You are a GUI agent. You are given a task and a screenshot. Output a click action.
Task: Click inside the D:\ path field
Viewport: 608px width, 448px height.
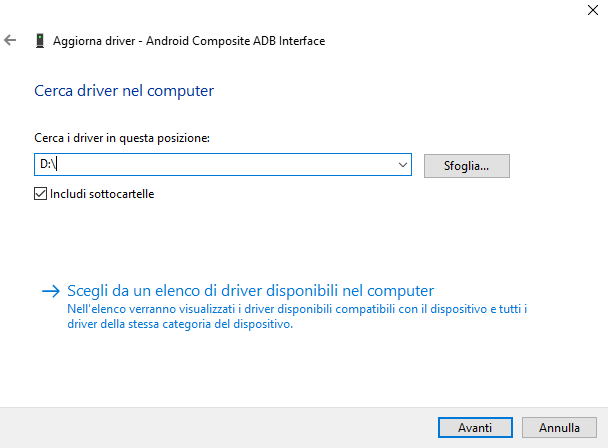pyautogui.click(x=216, y=164)
